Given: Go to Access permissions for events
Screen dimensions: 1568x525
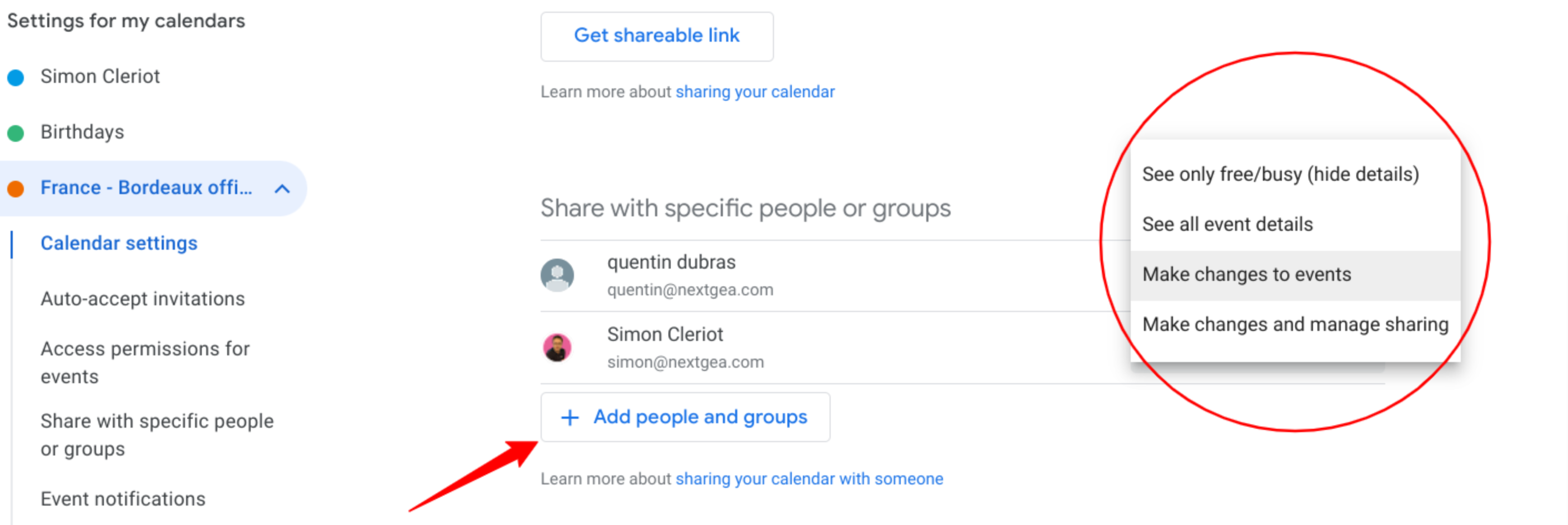Looking at the screenshot, I should point(145,363).
